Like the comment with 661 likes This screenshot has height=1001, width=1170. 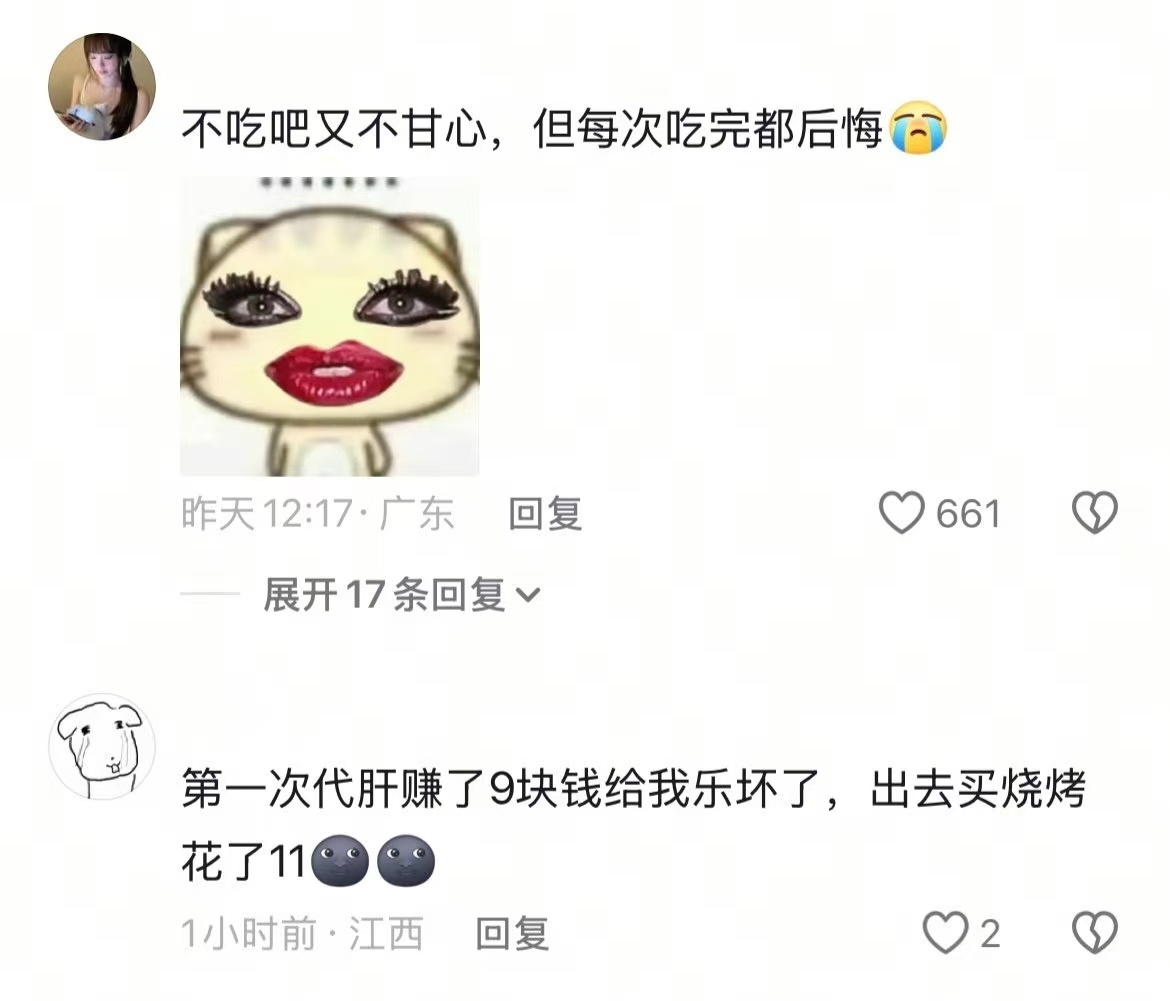point(901,513)
